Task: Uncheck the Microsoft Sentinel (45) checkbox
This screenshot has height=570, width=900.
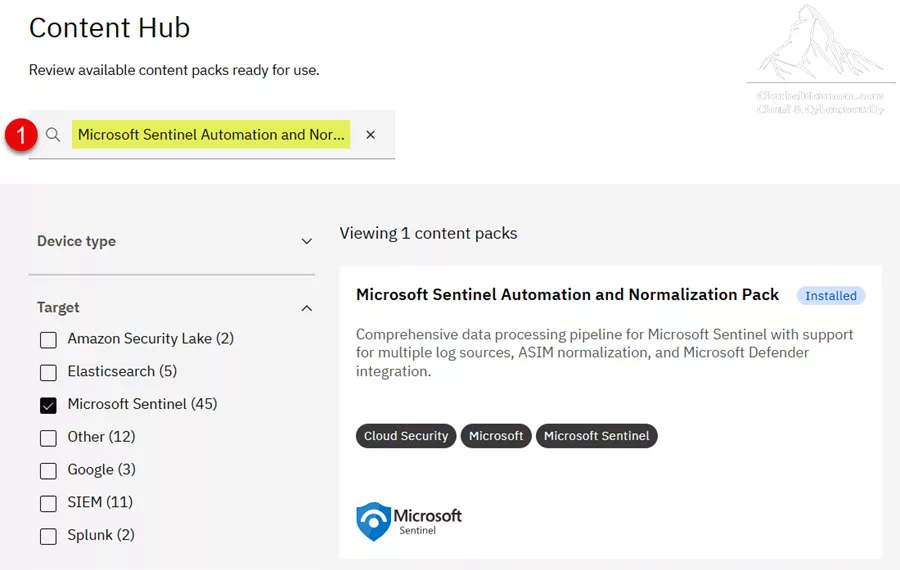Action: 48,405
